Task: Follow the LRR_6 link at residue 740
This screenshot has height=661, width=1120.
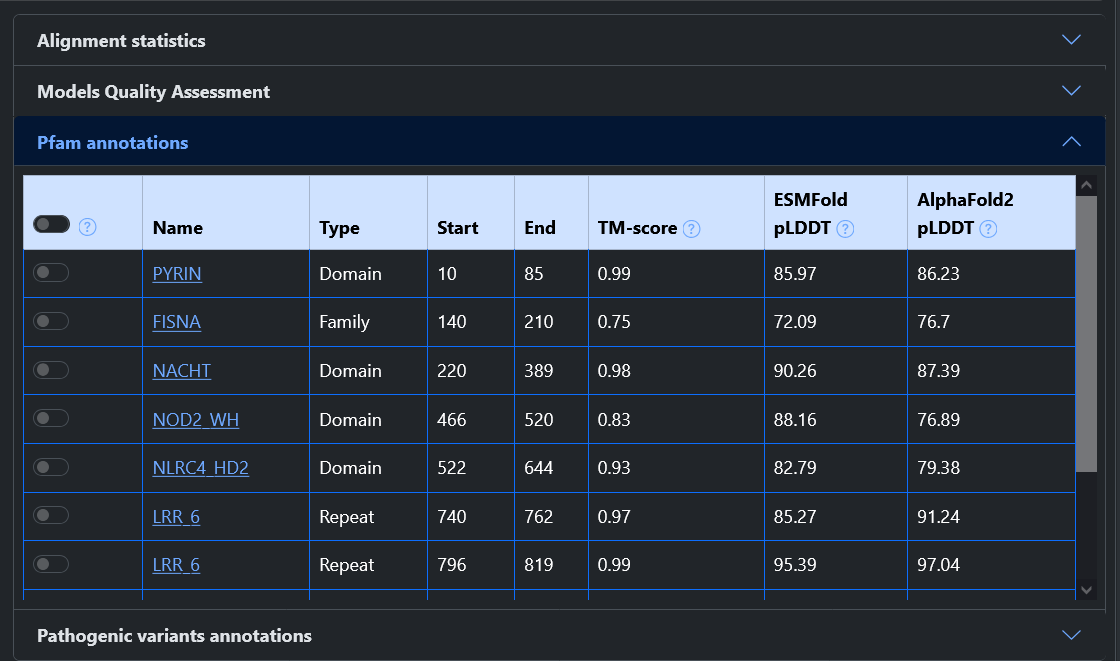Action: pos(176,517)
